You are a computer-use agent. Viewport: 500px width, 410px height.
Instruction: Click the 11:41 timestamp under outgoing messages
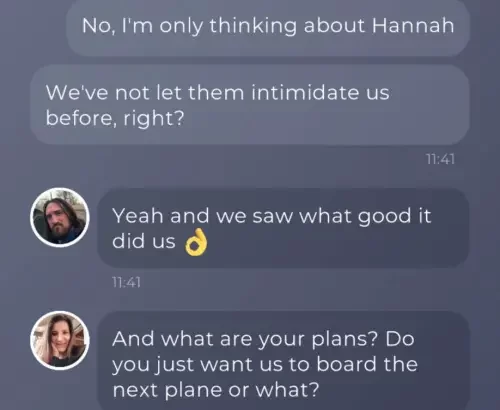tap(440, 159)
